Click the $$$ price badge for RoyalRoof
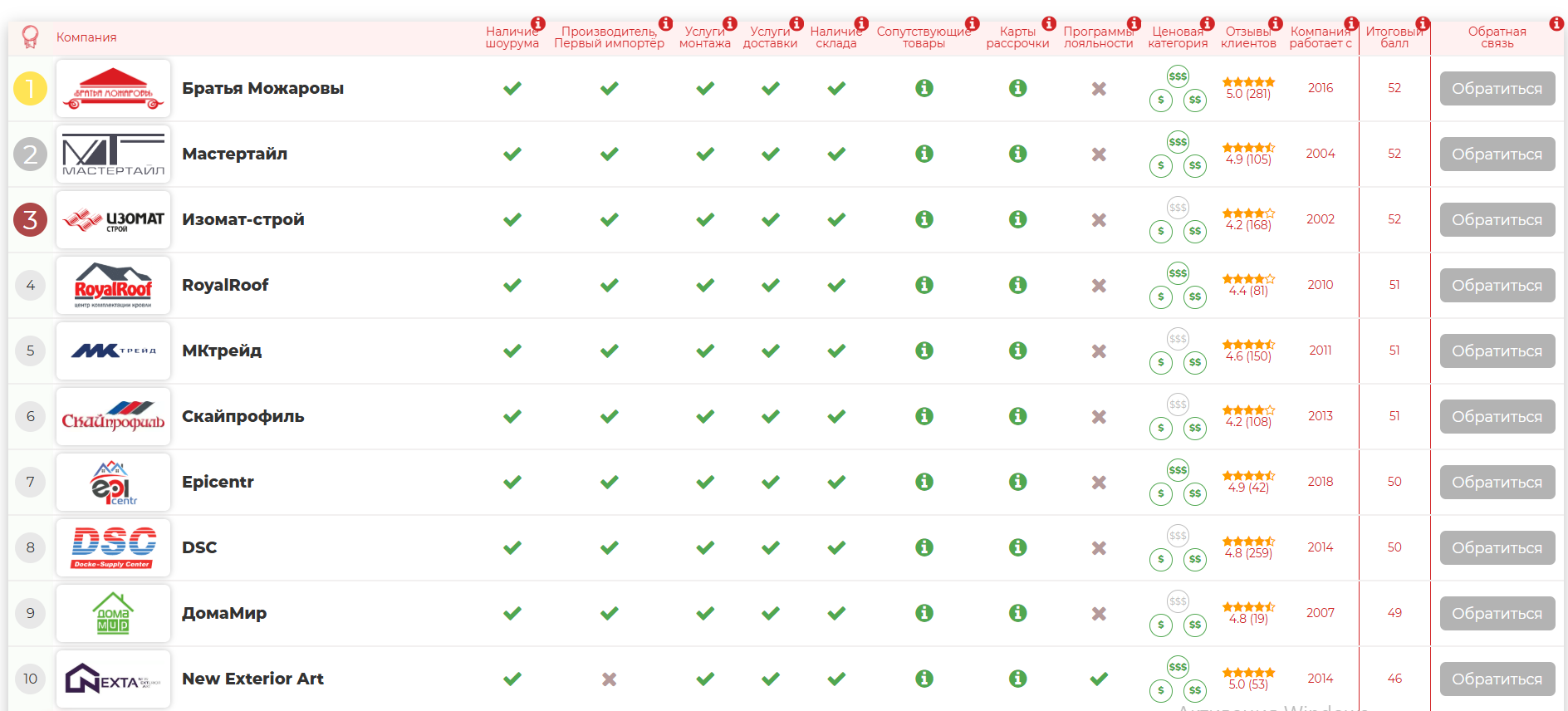The height and width of the screenshot is (711, 1568). (x=1178, y=273)
